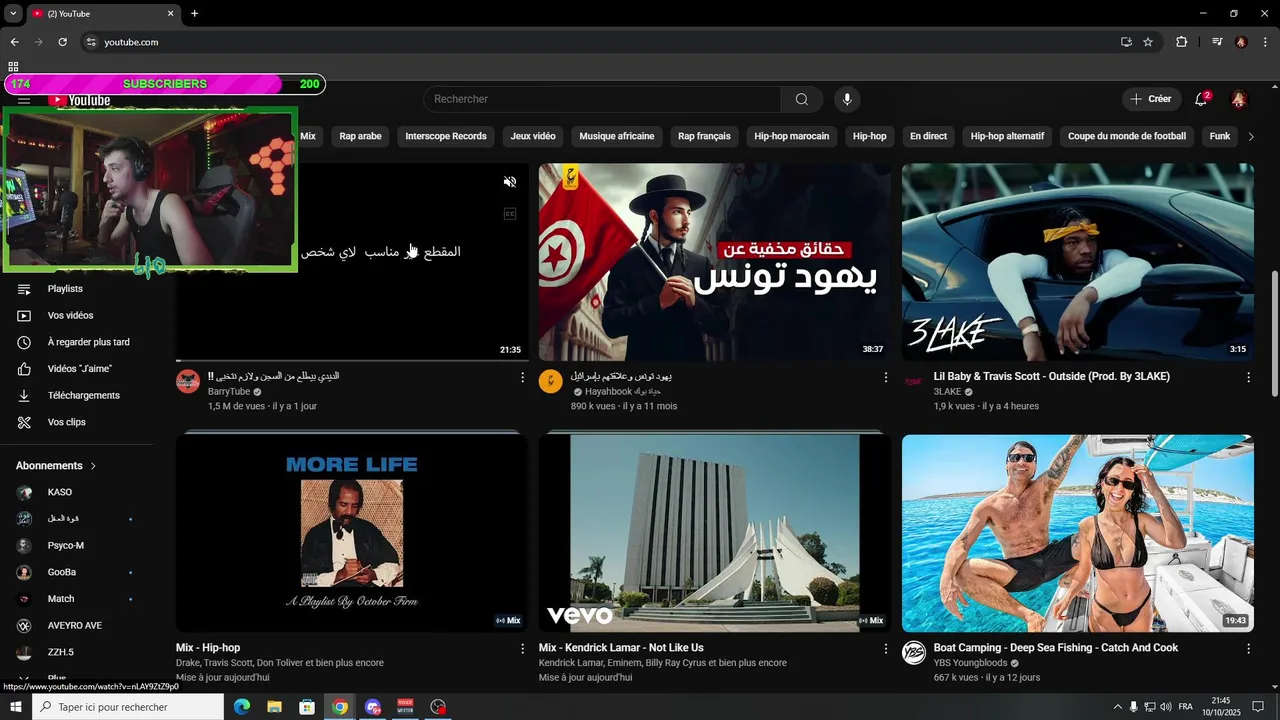Open options for Lil Baby Outside video
Viewport: 1280px width, 720px height.
1248,377
